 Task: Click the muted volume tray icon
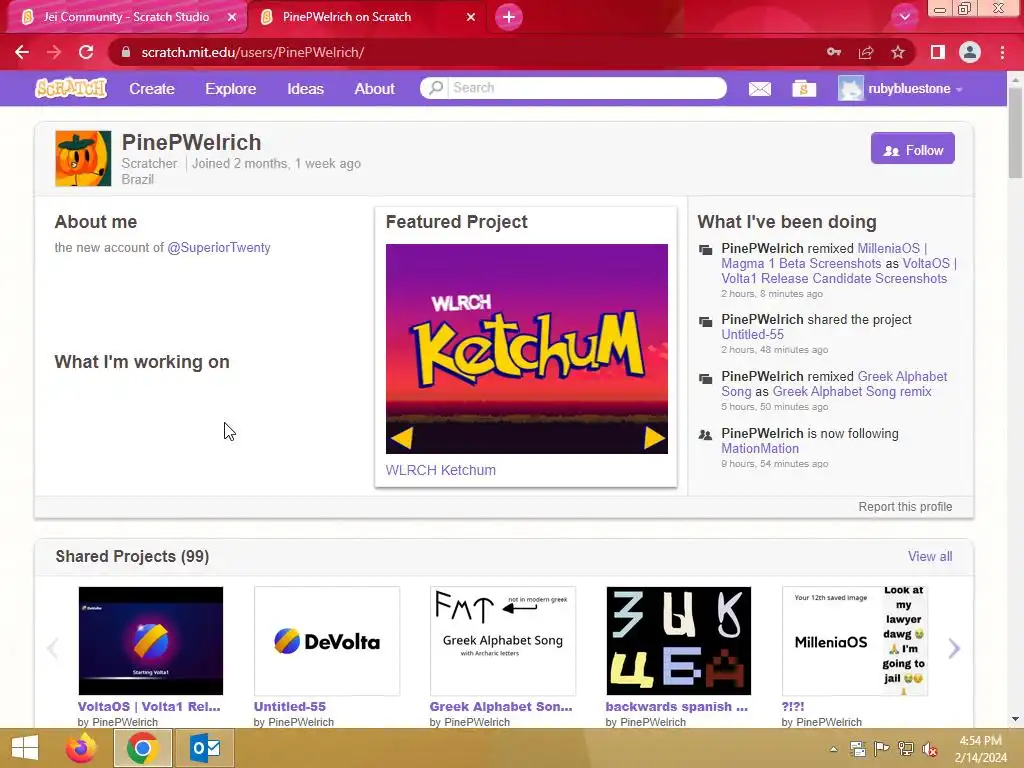click(x=930, y=749)
